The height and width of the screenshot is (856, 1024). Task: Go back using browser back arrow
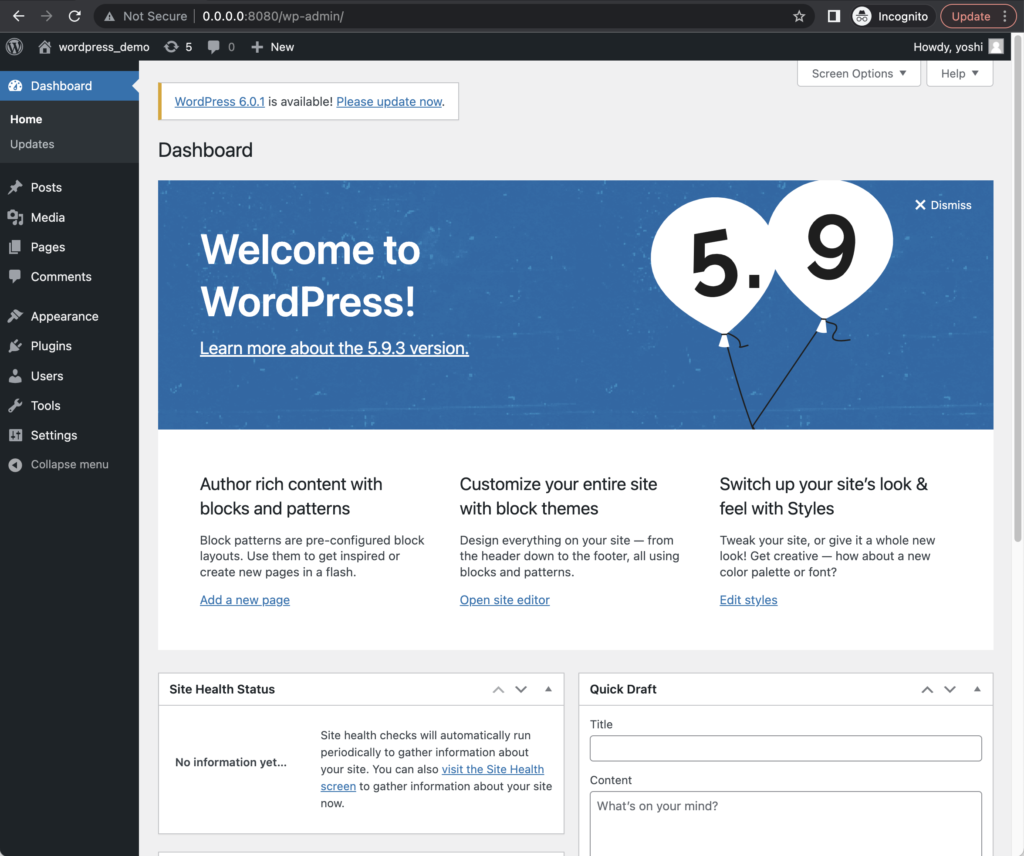click(x=18, y=16)
